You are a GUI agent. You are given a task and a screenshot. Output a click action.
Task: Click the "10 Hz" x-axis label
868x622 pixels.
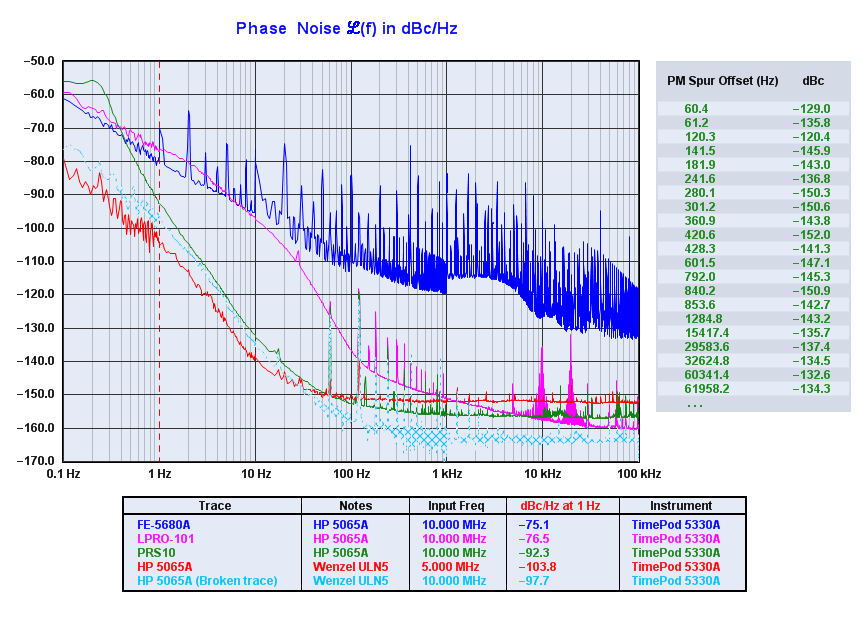256,474
